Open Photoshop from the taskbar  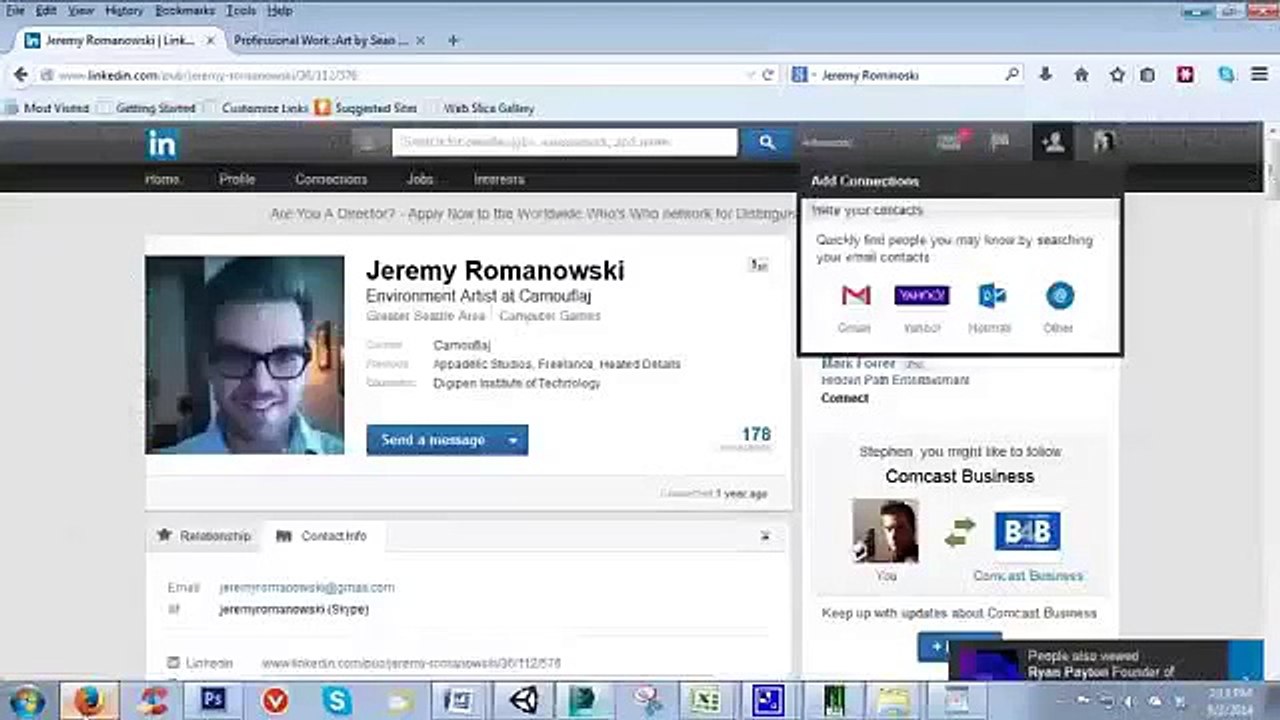click(213, 699)
